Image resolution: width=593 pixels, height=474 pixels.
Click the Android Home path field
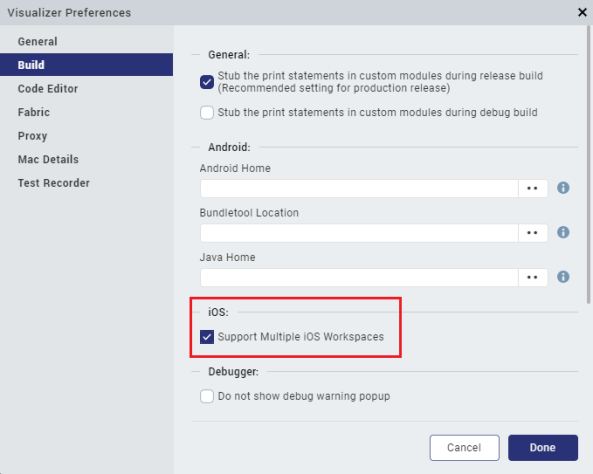359,188
